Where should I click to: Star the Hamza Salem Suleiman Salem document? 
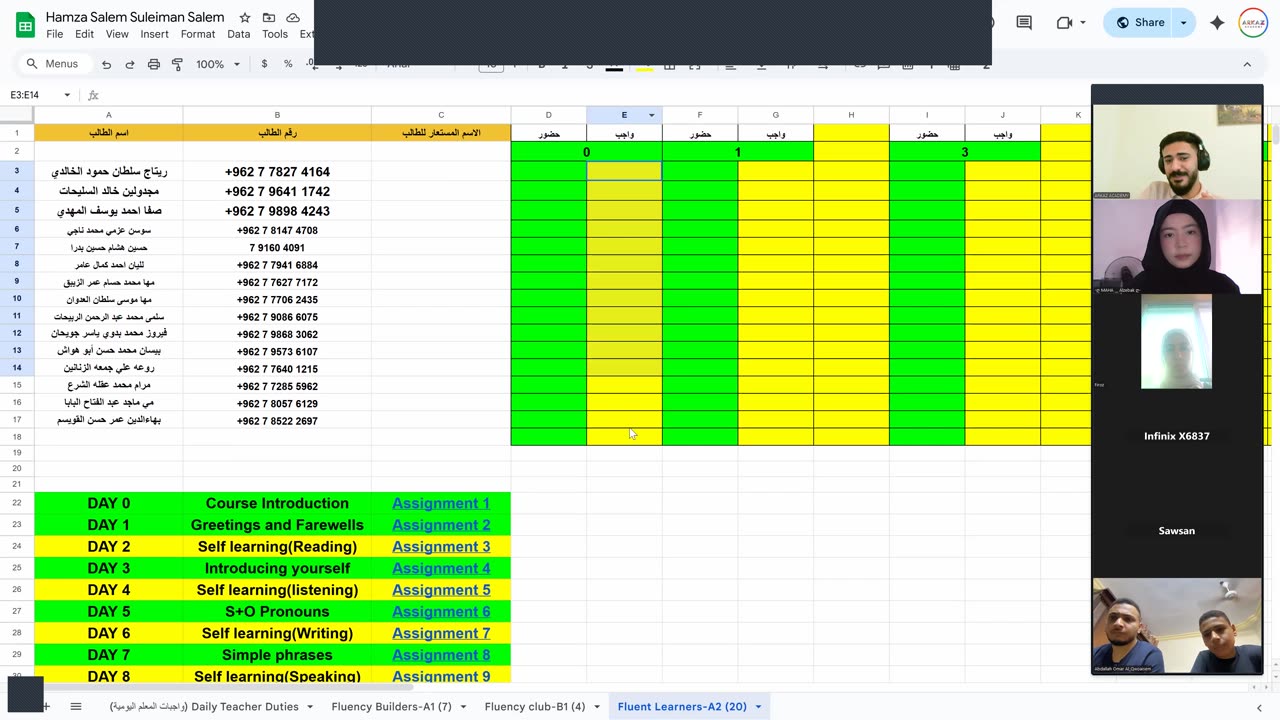(245, 18)
